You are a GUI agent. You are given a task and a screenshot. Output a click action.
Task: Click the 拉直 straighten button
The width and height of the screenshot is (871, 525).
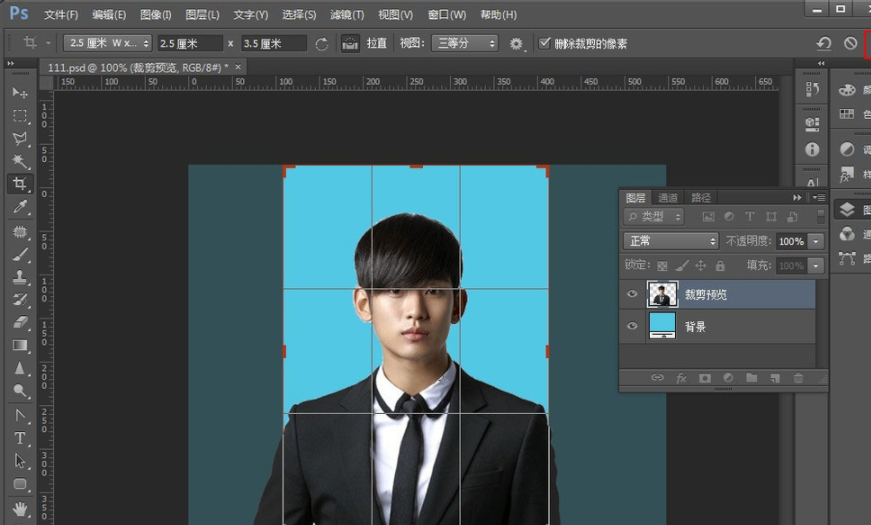377,44
